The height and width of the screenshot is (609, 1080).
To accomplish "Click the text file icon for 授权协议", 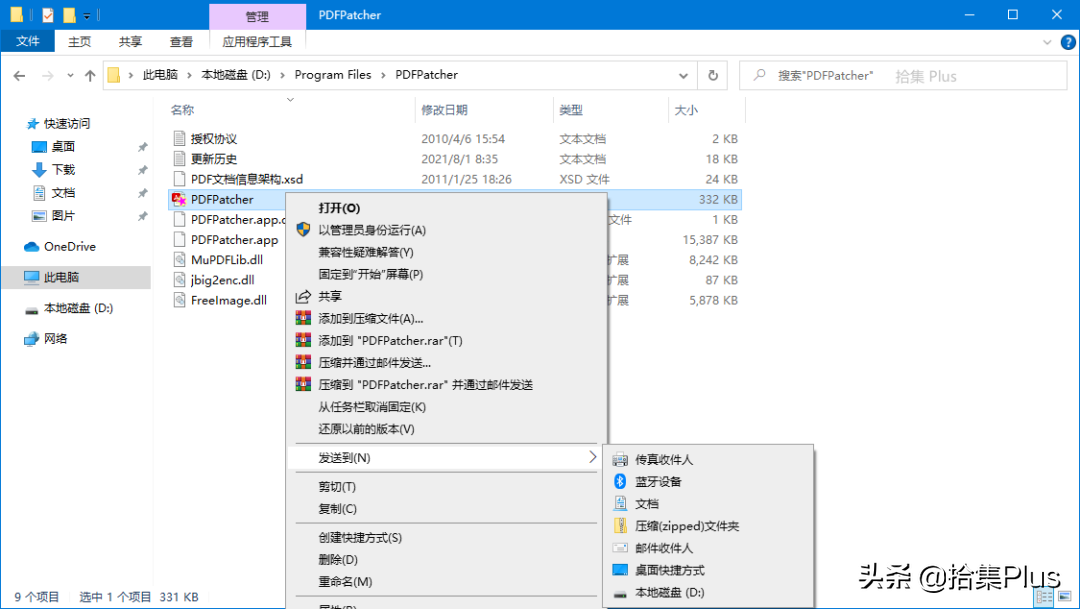I will click(x=180, y=138).
